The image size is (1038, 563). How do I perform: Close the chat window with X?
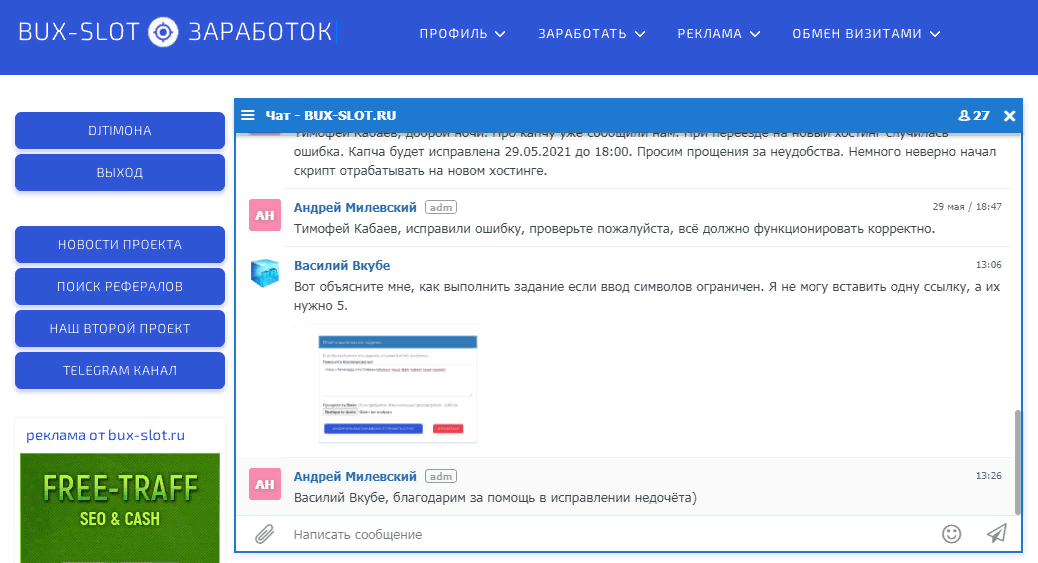[1010, 116]
